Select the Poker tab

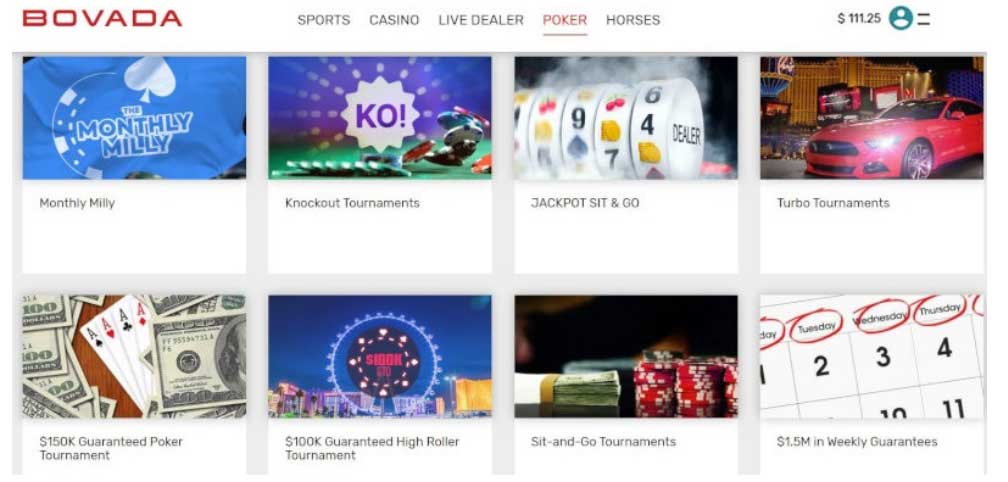tap(565, 20)
